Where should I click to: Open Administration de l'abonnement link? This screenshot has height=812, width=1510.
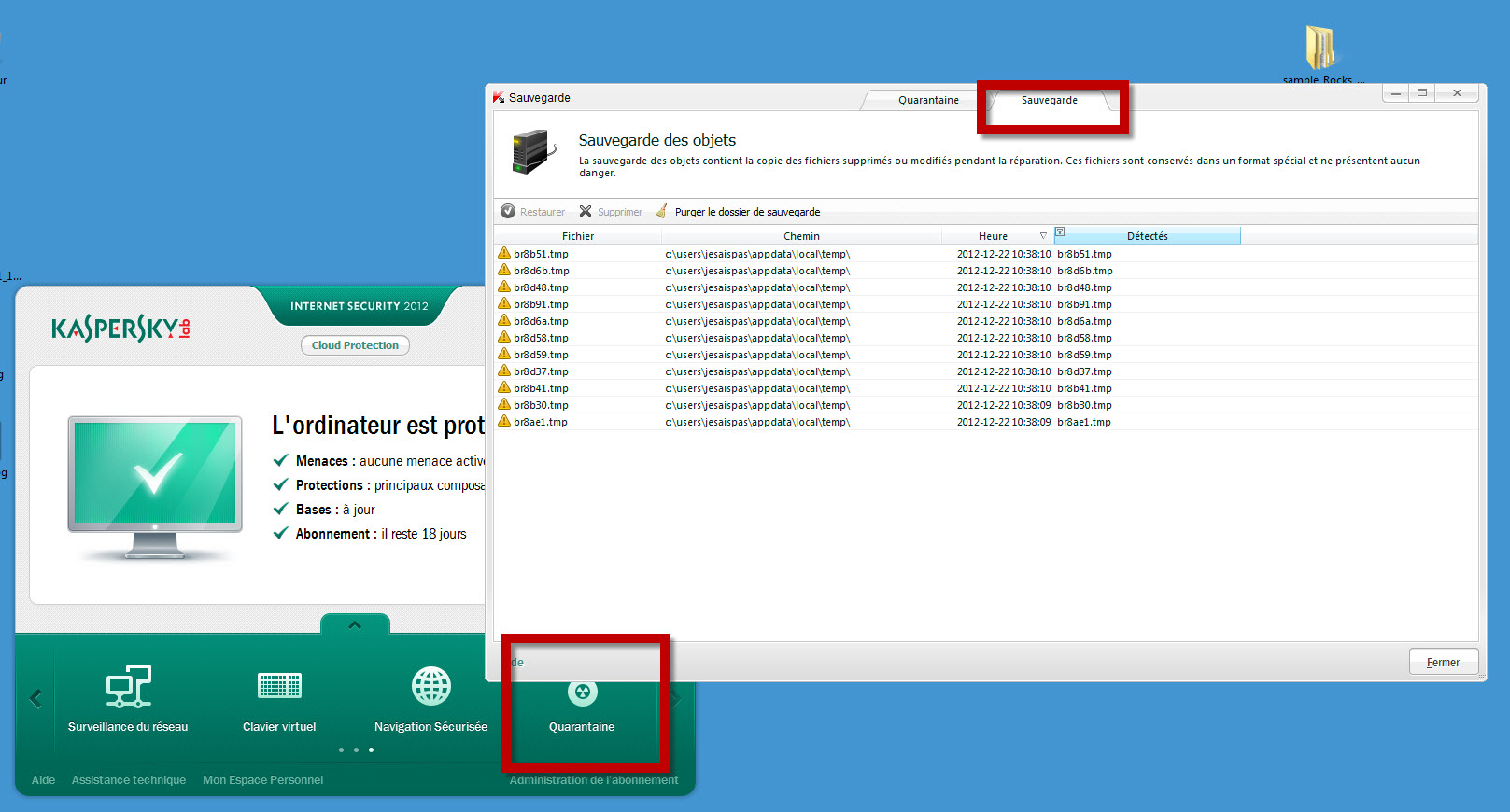click(594, 780)
